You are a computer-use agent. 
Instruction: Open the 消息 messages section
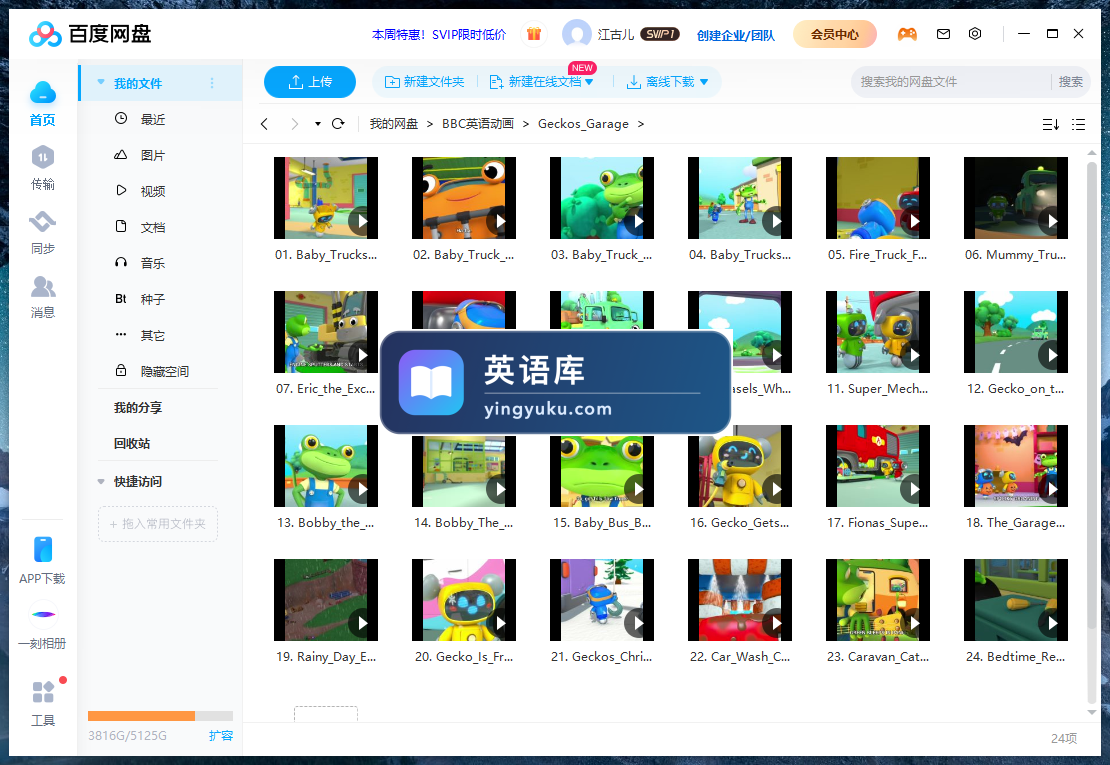pos(42,297)
